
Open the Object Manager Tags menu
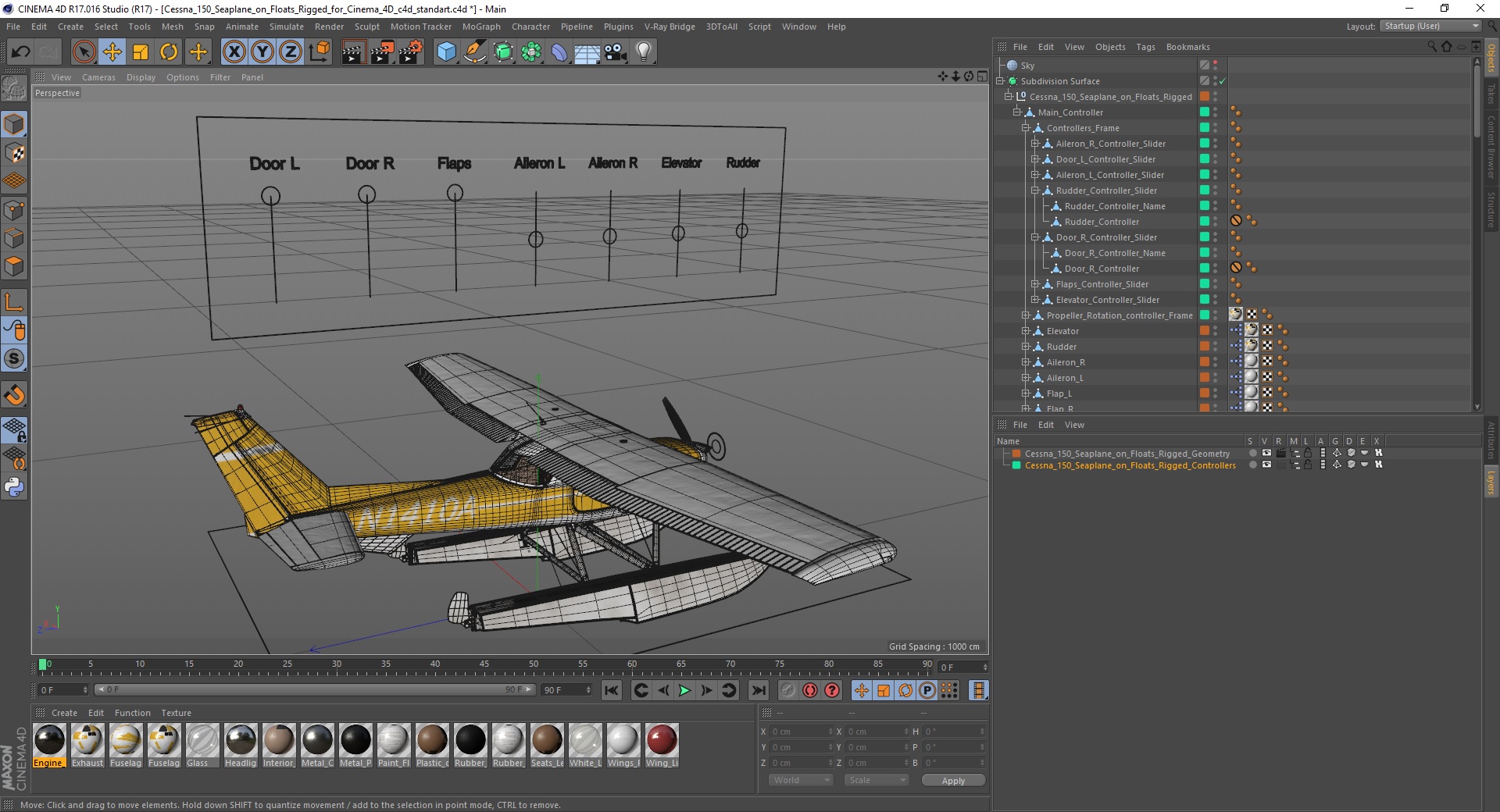click(x=1145, y=47)
